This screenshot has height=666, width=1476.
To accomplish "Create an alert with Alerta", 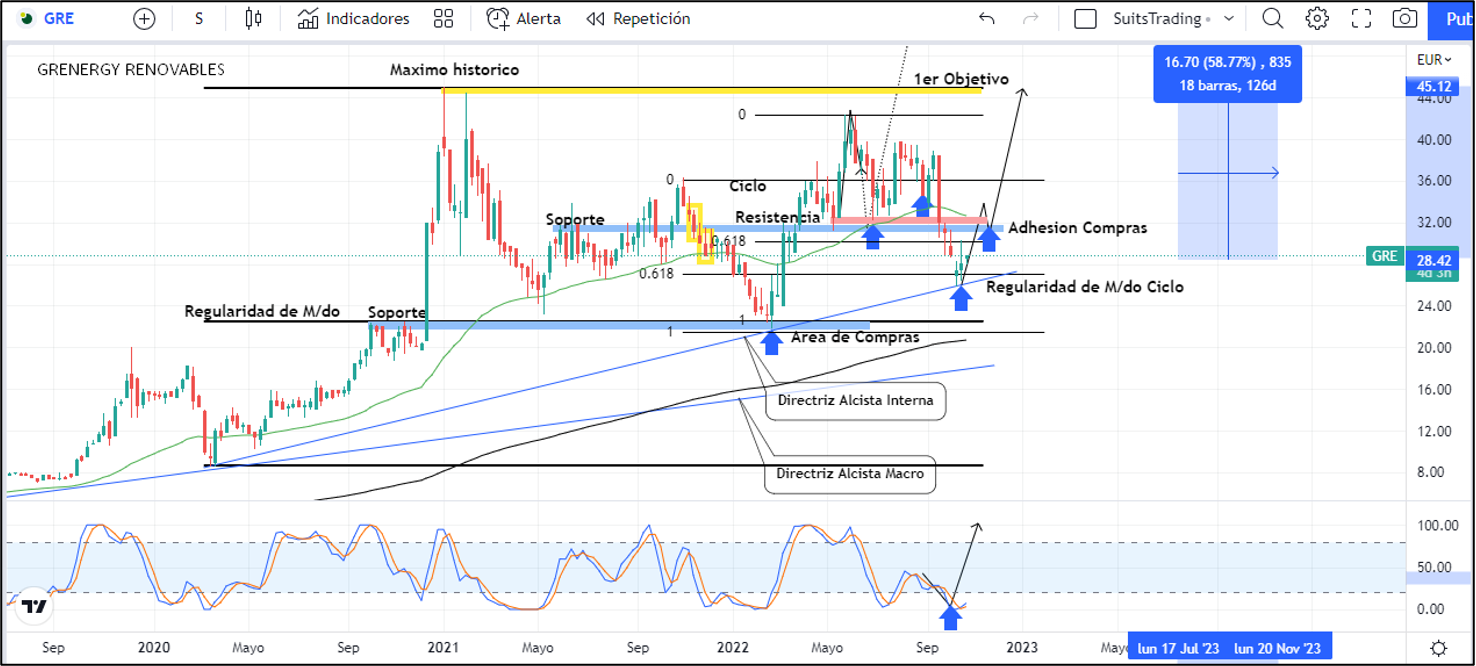I will pyautogui.click(x=524, y=19).
